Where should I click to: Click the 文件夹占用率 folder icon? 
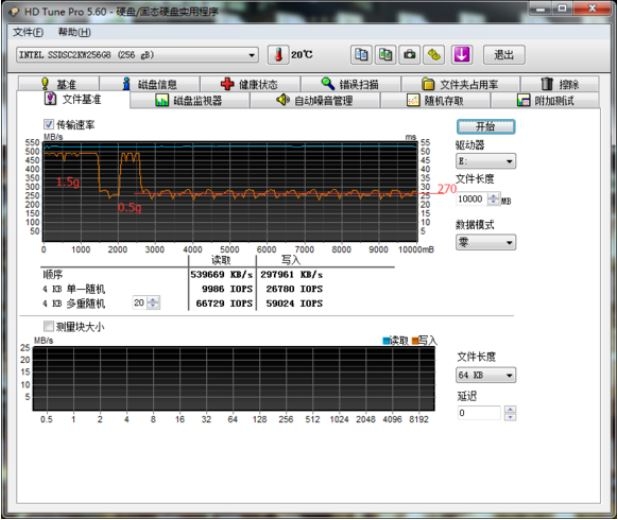point(428,84)
